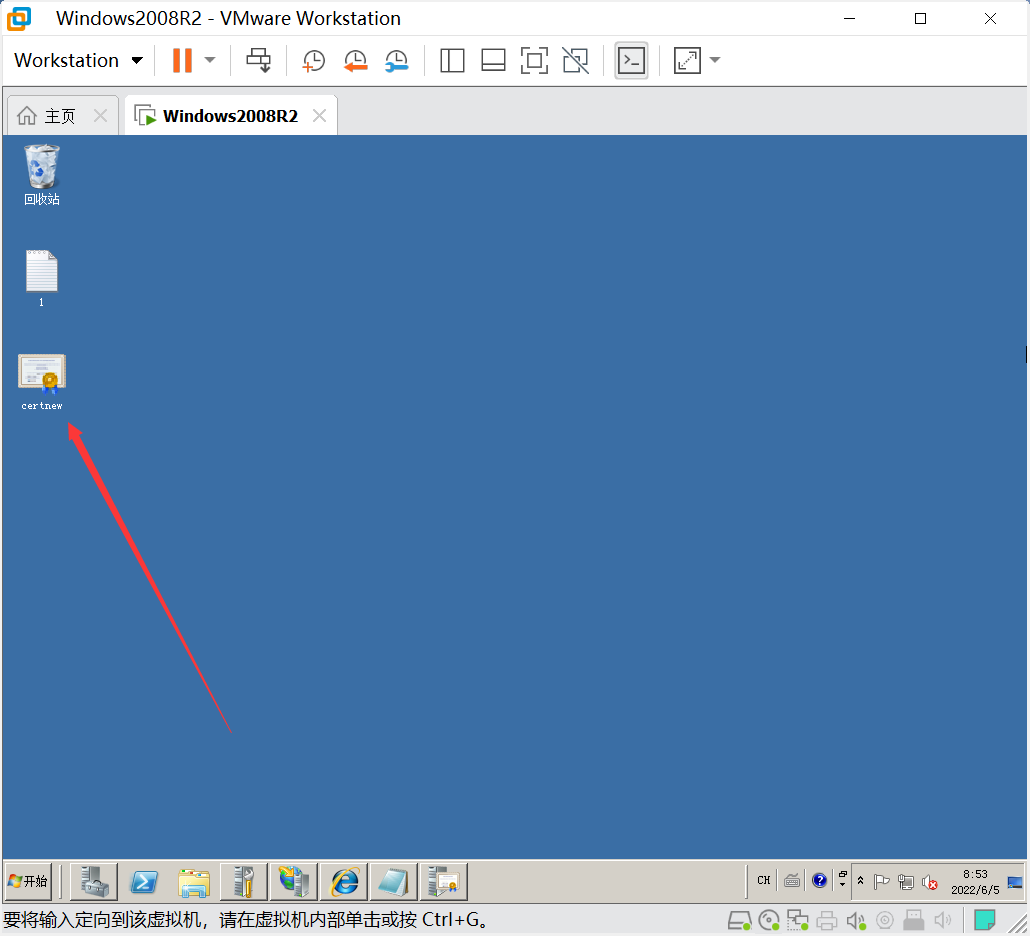Open the network tray icon
This screenshot has width=1030, height=936.
[x=906, y=881]
